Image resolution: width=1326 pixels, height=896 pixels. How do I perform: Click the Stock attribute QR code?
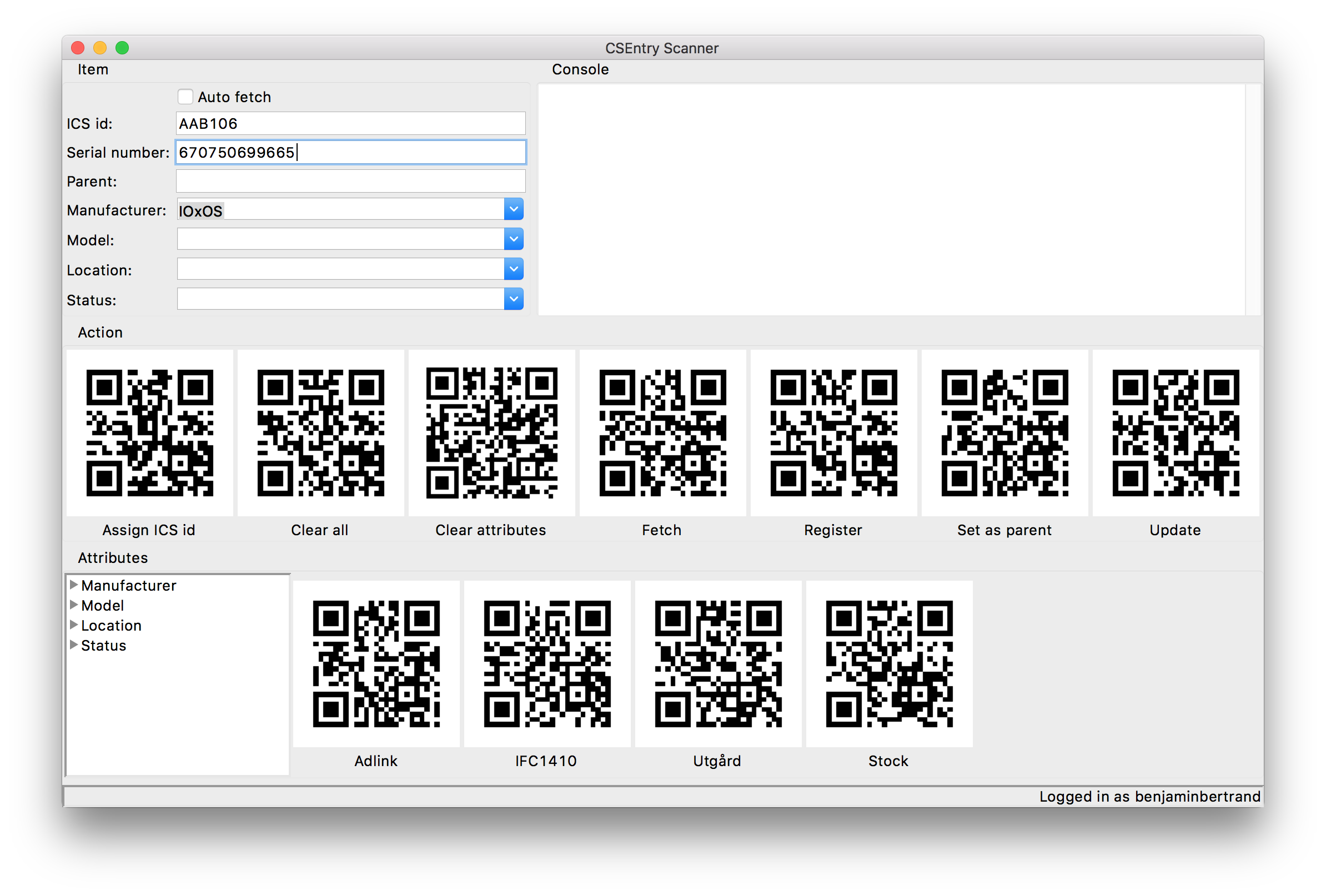point(888,663)
